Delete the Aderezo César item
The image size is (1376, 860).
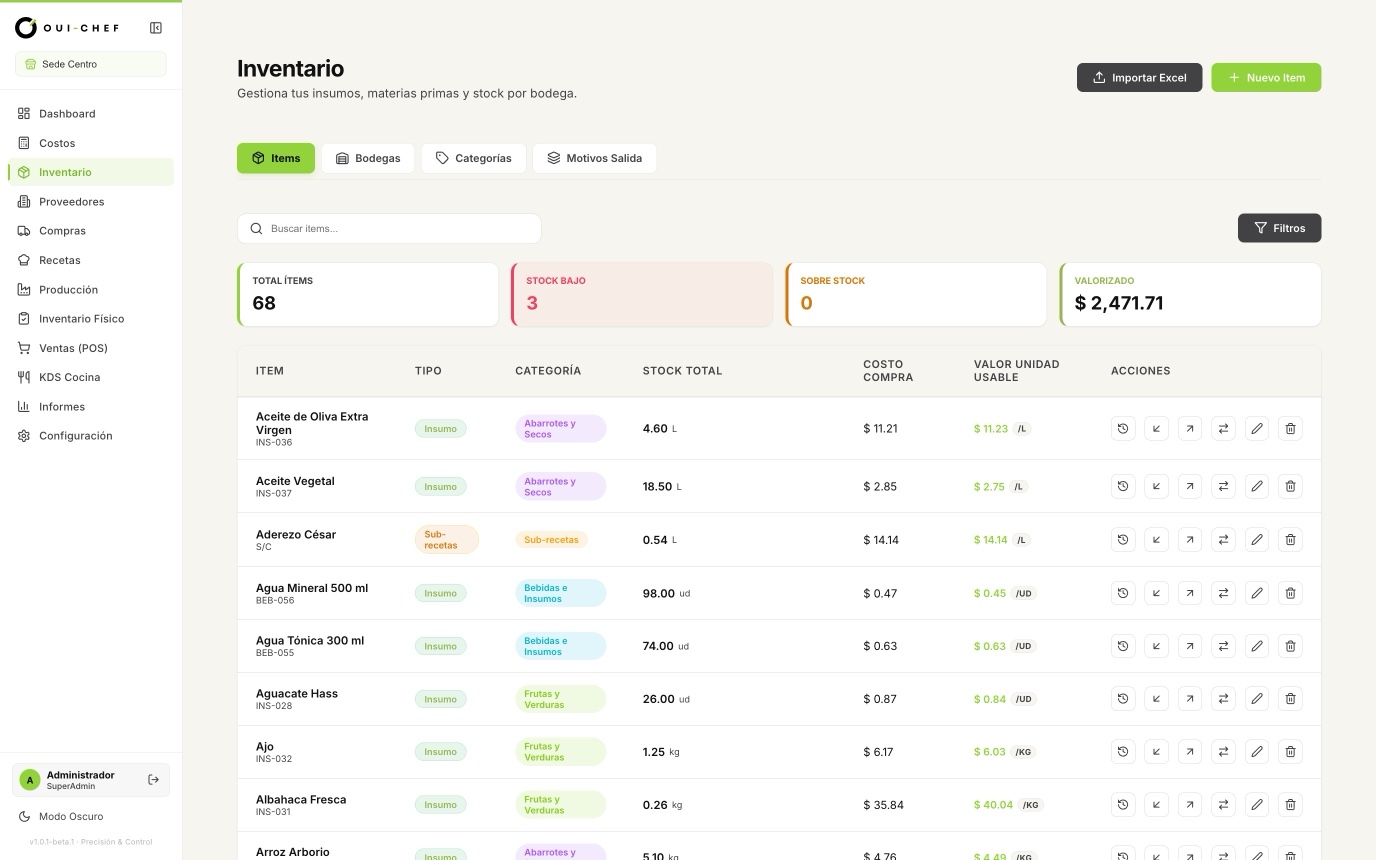[1290, 540]
